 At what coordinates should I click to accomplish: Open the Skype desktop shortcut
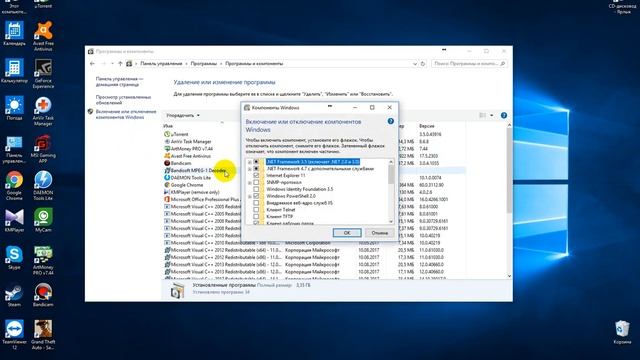coord(14,258)
